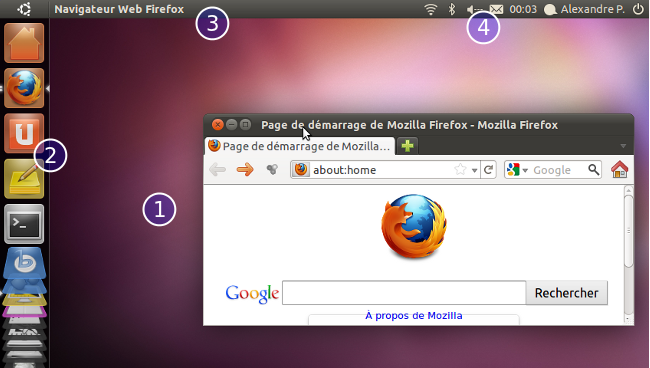
Task: Launch Firefox from the Unity launcher
Action: pos(24,88)
